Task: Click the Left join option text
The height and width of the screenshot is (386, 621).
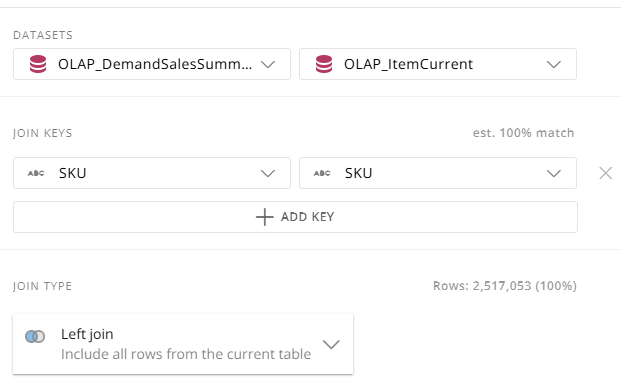Action: pyautogui.click(x=87, y=335)
